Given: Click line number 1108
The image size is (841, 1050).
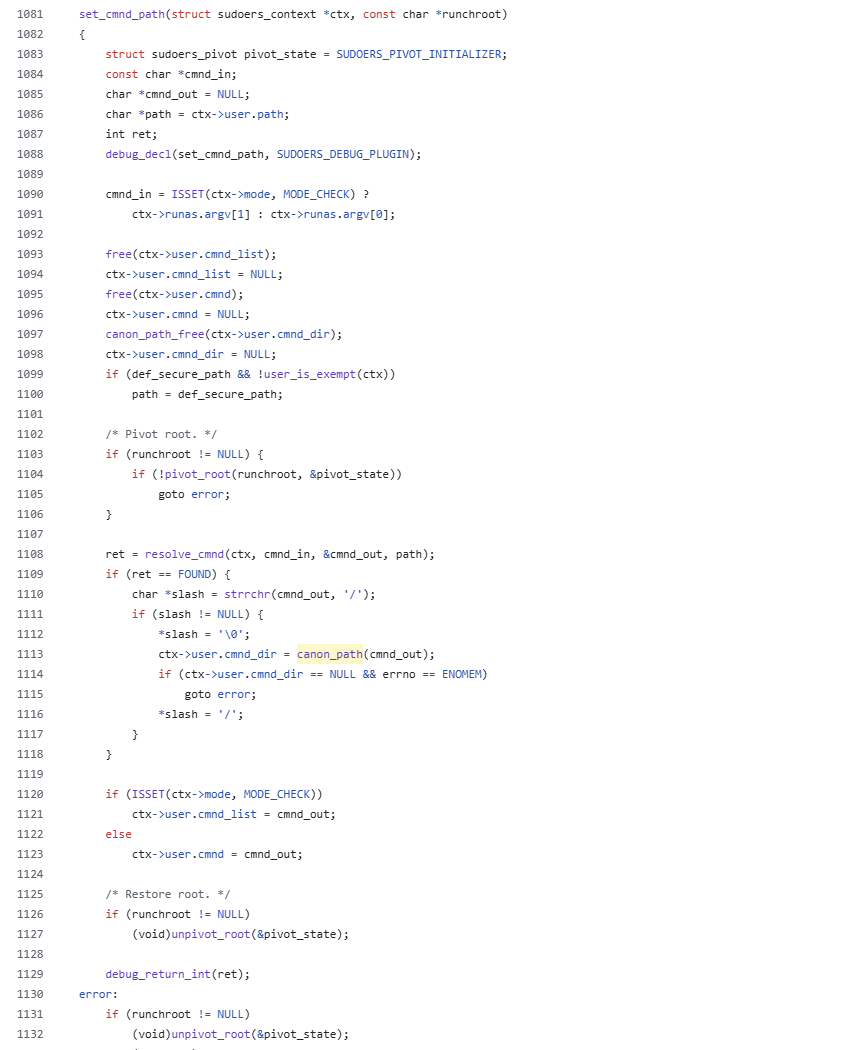Looking at the screenshot, I should pos(30,554).
